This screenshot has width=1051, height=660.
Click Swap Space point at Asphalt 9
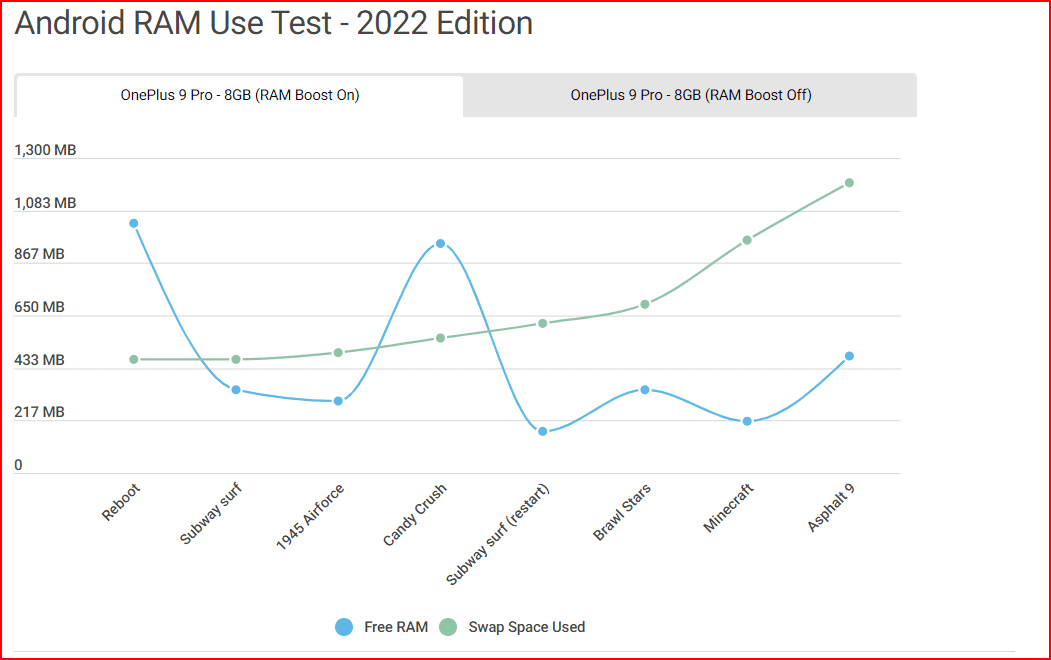tap(849, 183)
